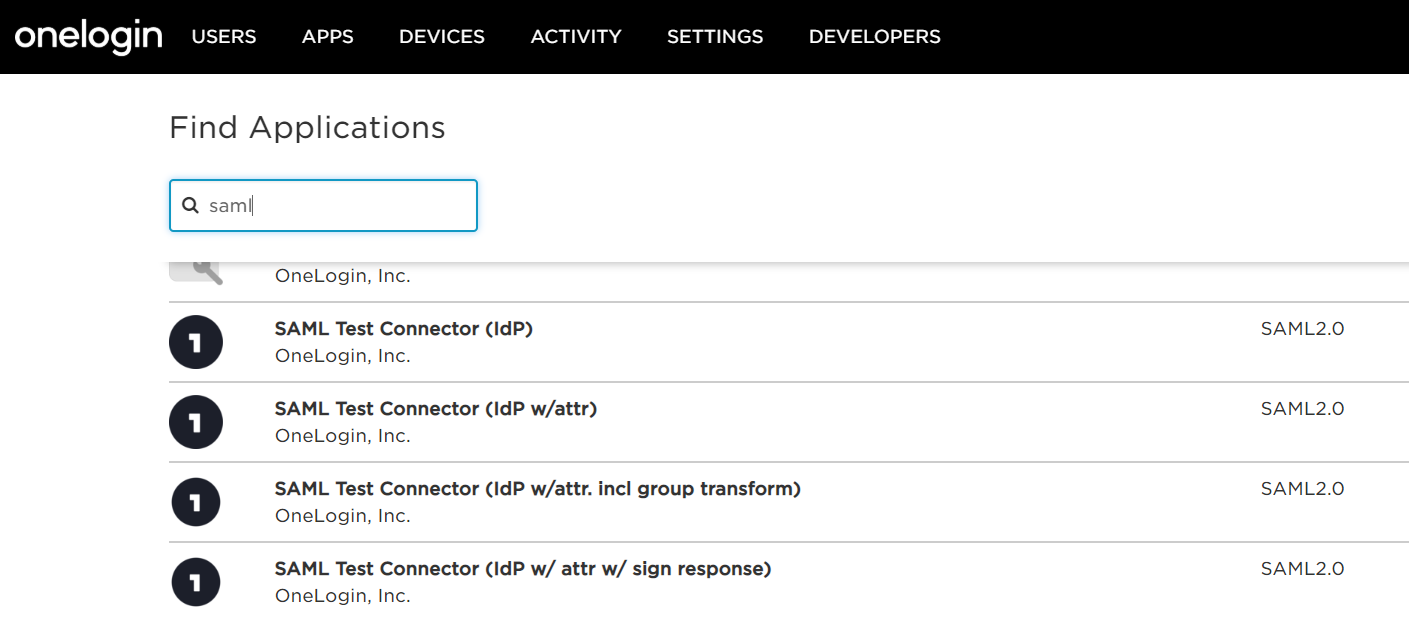Open the Developers menu
This screenshot has height=617, width=1409.
[x=875, y=37]
